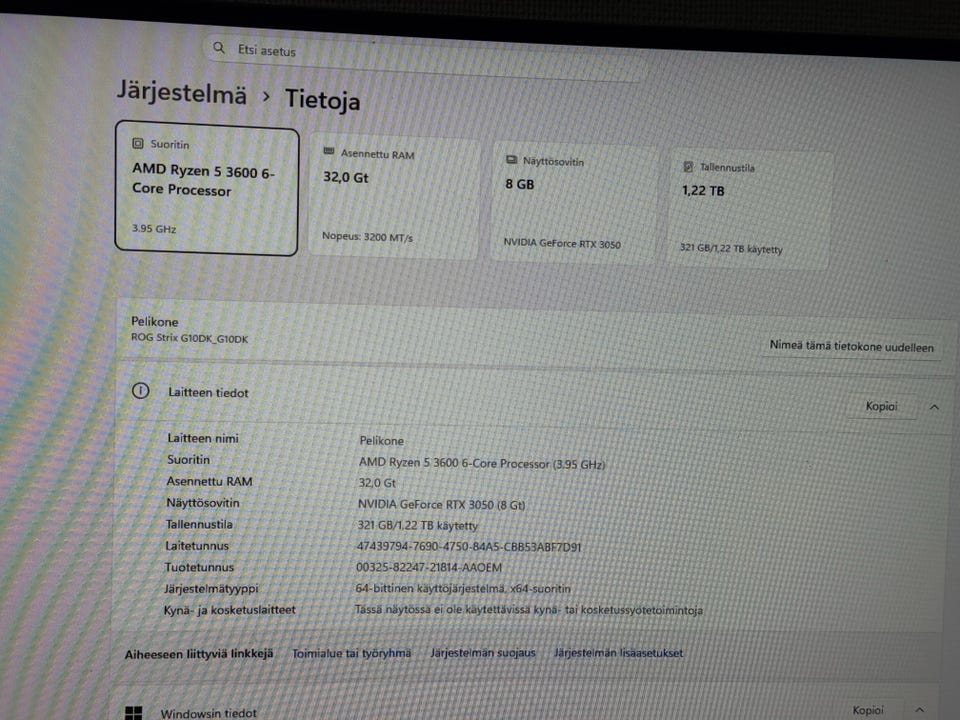Collapse the Laitteen tiedot section chevron
The height and width of the screenshot is (720, 960).
(934, 407)
